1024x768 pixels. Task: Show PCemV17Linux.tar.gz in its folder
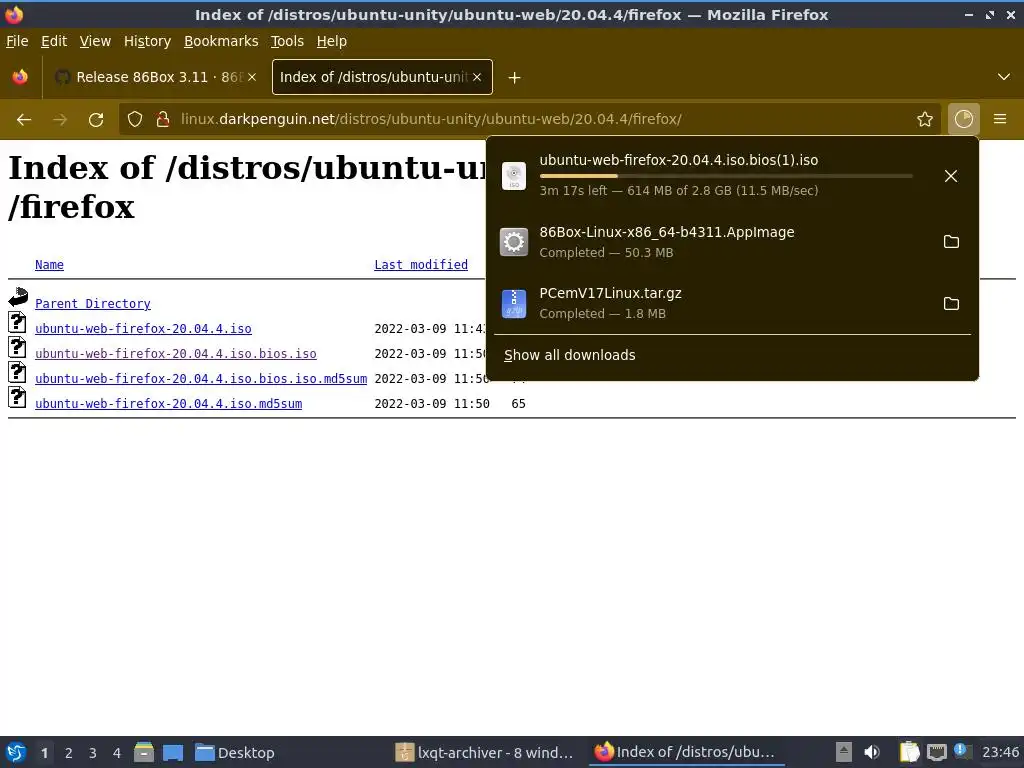point(952,304)
